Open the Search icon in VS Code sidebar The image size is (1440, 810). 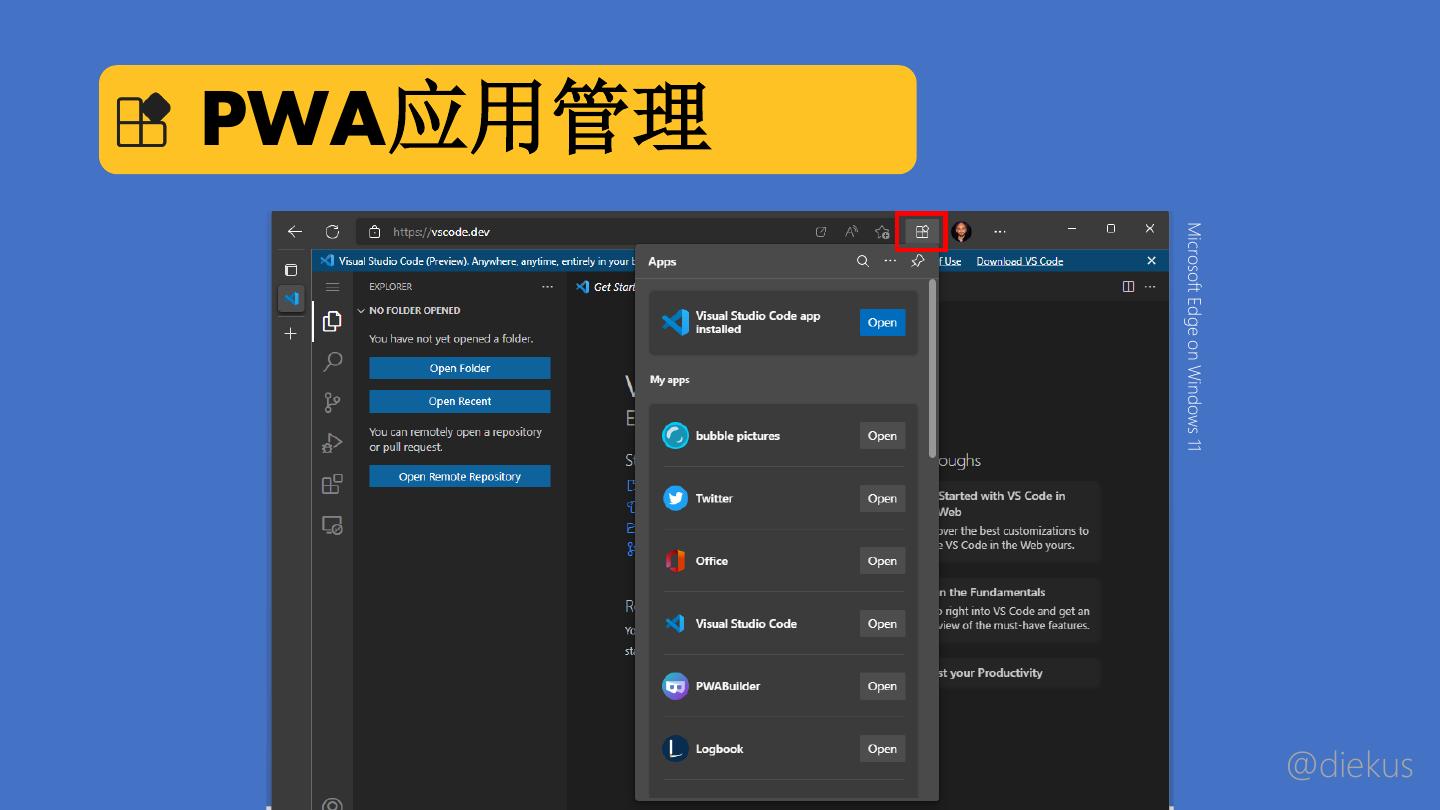point(332,362)
